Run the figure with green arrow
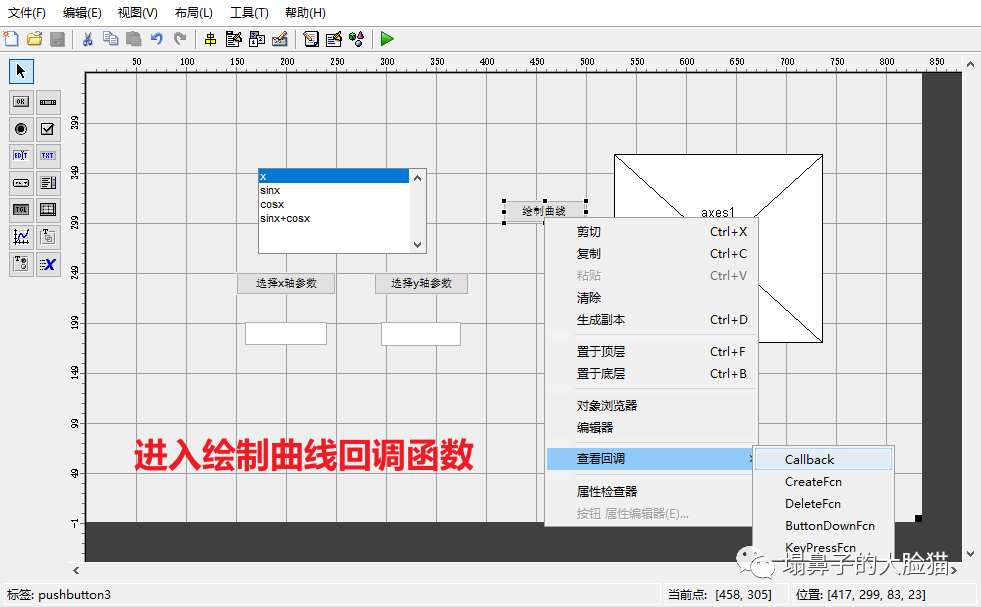Image resolution: width=981 pixels, height=607 pixels. 387,39
